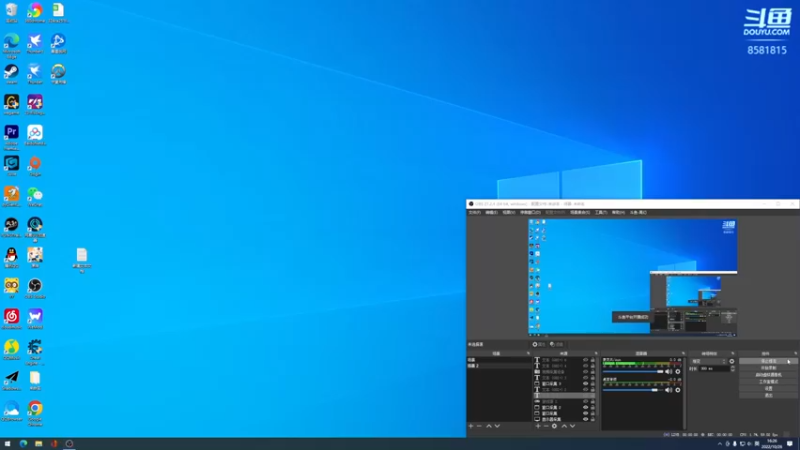The image size is (800, 450).
Task: Toggle visibility of 视频采集设备 source
Action: click(586, 372)
